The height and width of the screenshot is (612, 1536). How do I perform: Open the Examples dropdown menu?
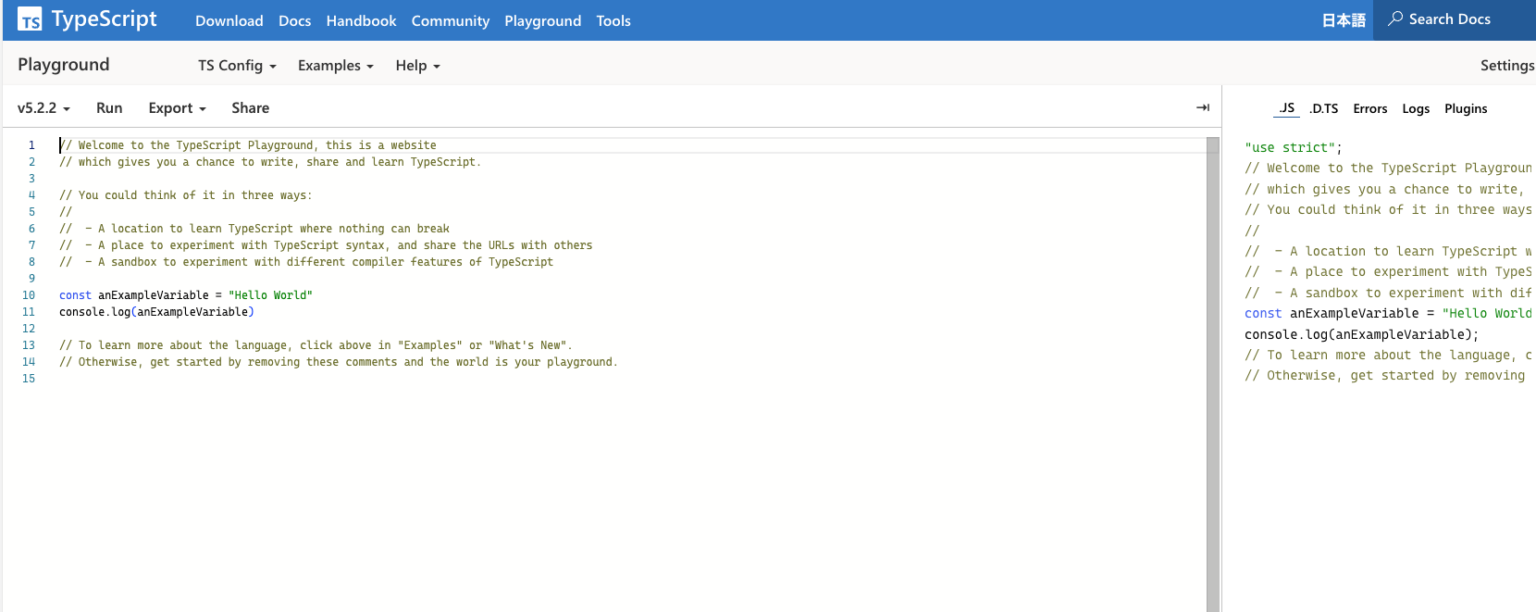[x=335, y=66]
